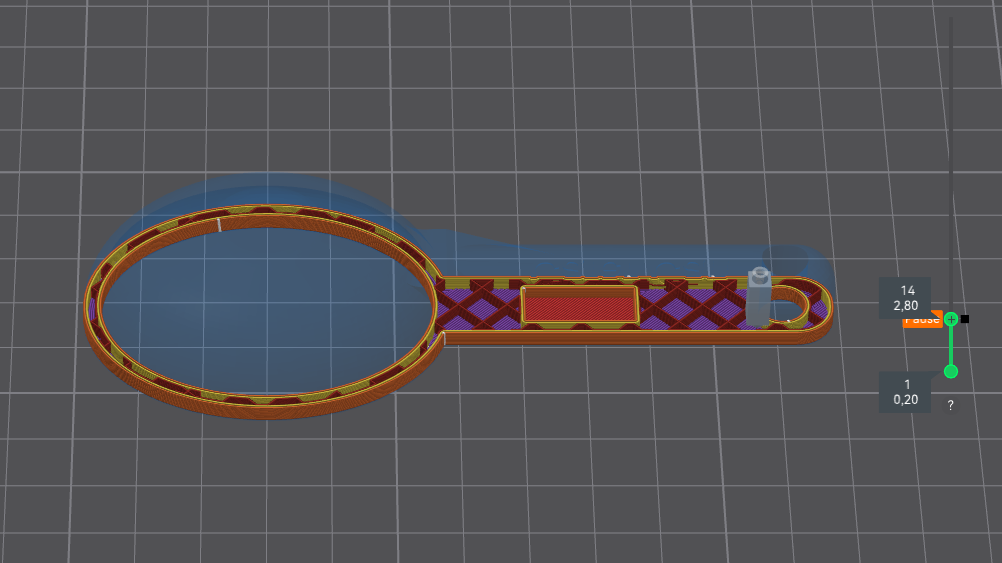The width and height of the screenshot is (1002, 563).
Task: Select the gray cylinder object on model
Action: [x=759, y=297]
